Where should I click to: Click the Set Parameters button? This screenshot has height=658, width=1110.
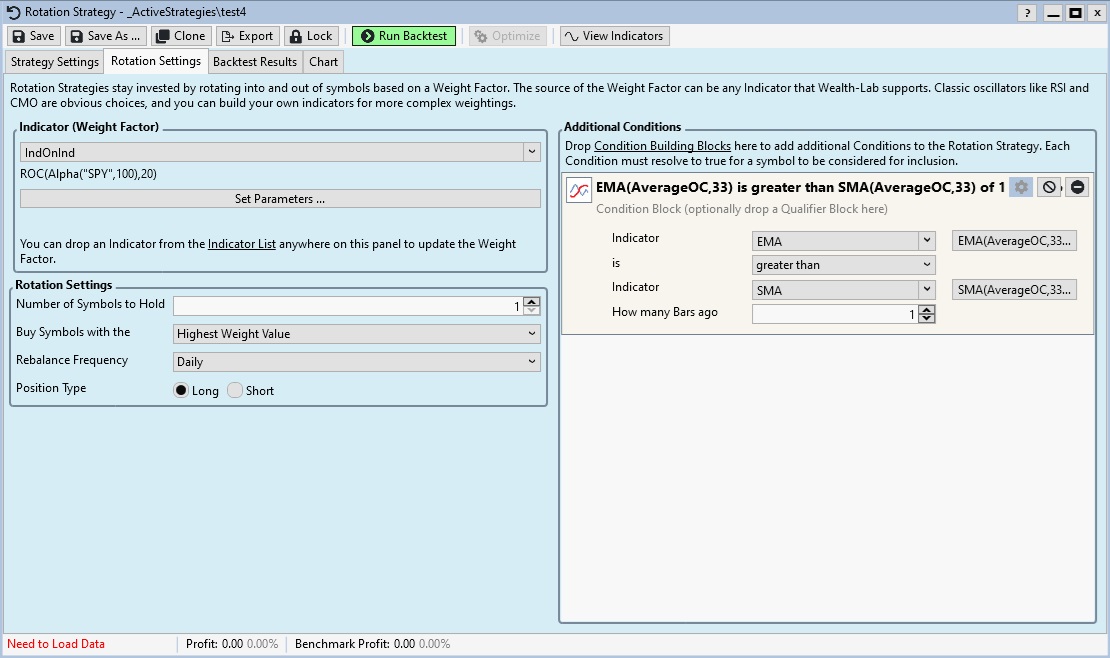click(280, 199)
